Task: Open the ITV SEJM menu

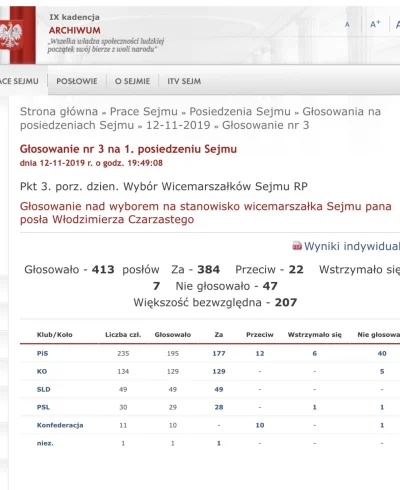Action: point(184,81)
